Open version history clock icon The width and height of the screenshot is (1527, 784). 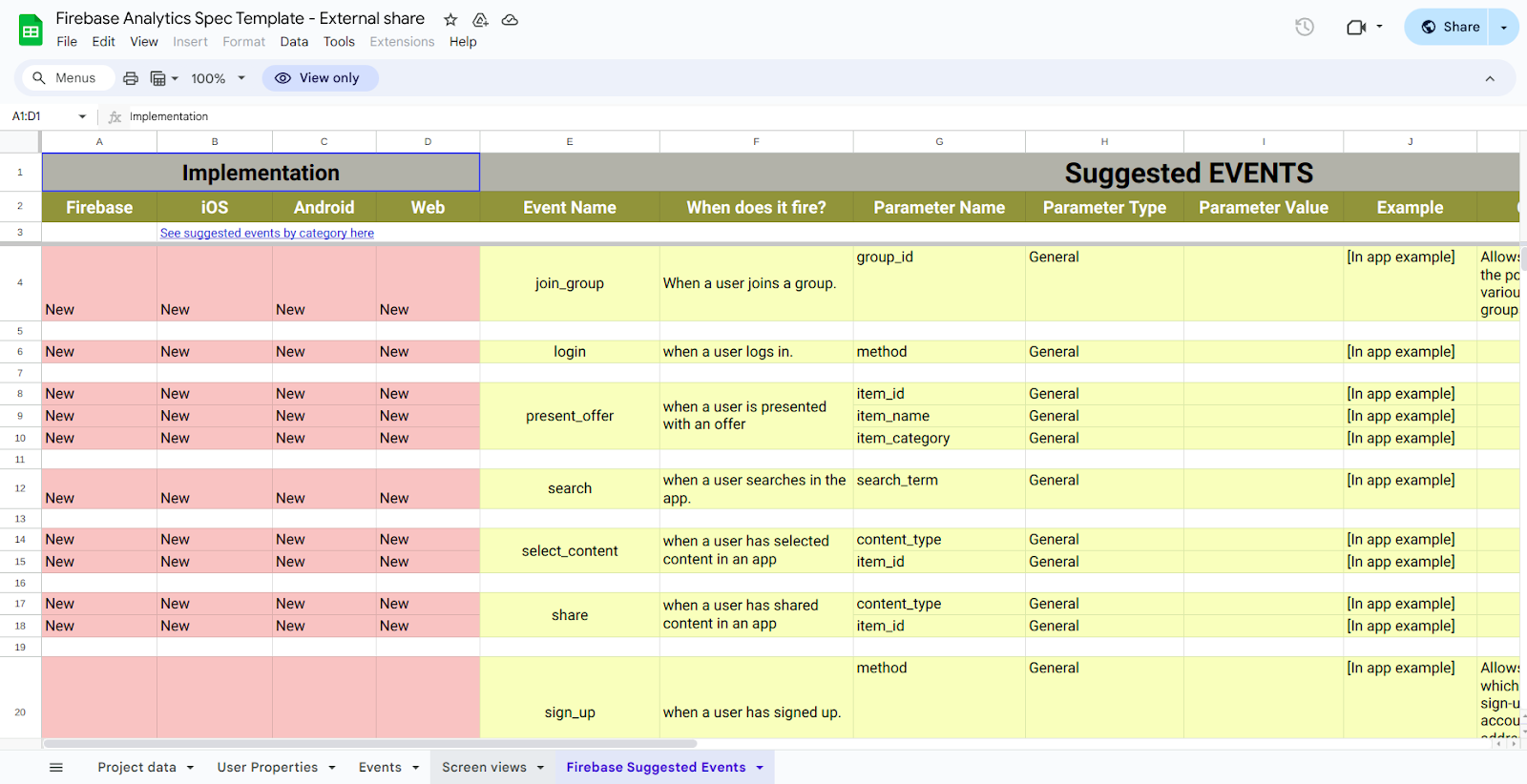(1305, 27)
